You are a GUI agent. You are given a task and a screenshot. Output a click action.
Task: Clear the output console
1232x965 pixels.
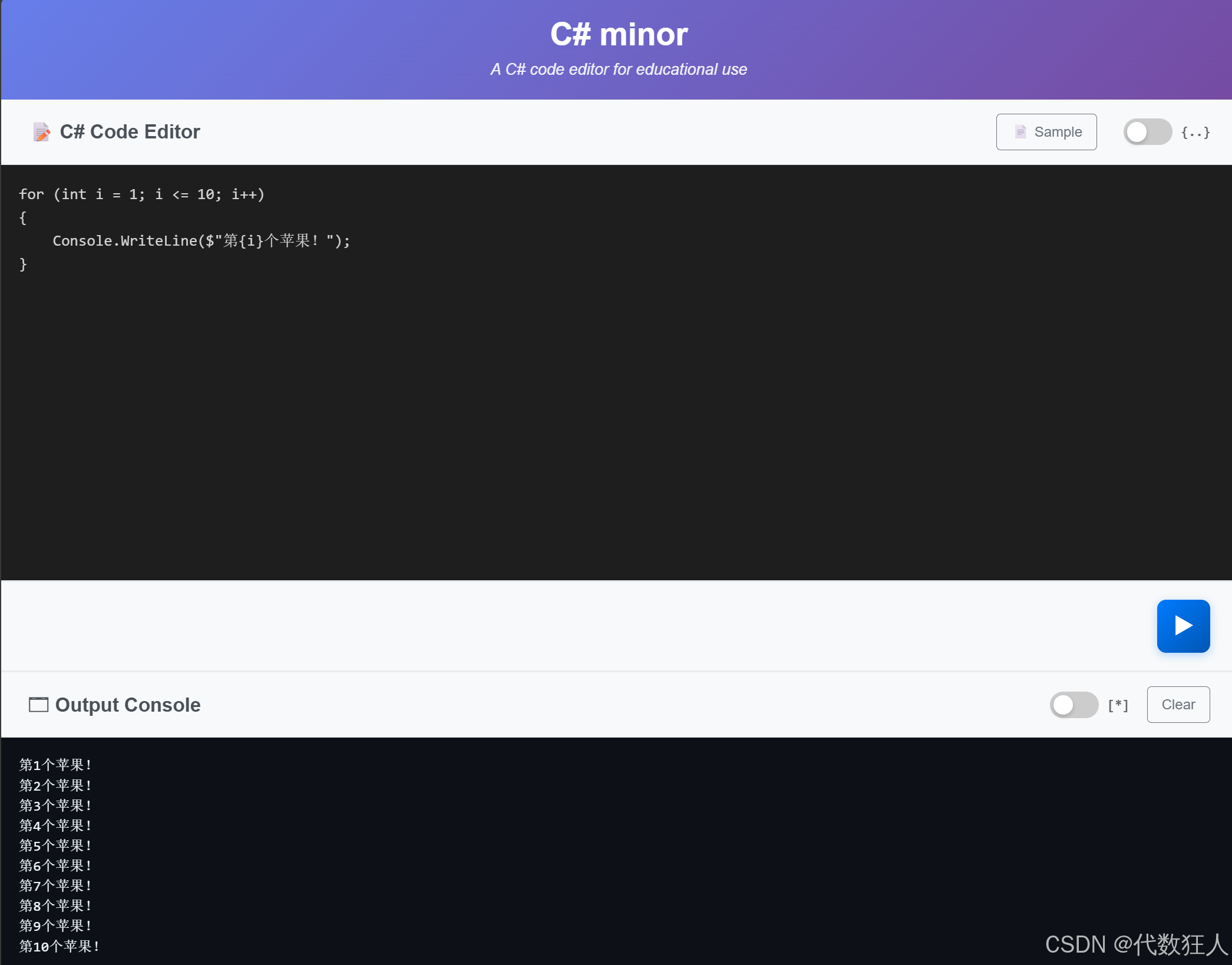pos(1177,705)
